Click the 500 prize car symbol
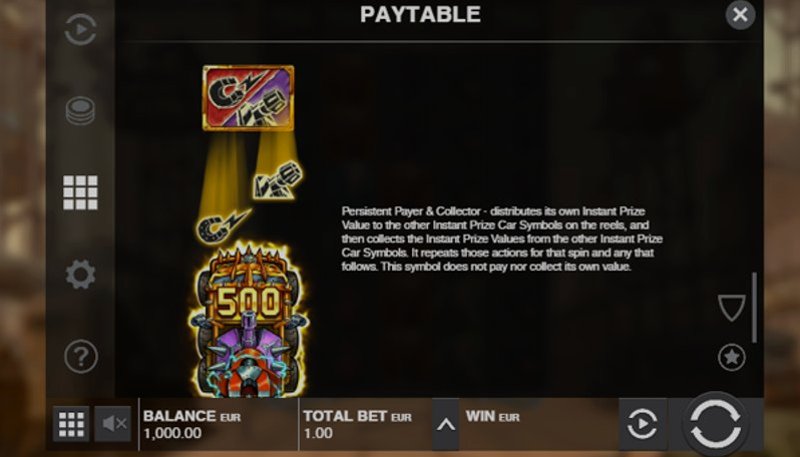 point(248,320)
